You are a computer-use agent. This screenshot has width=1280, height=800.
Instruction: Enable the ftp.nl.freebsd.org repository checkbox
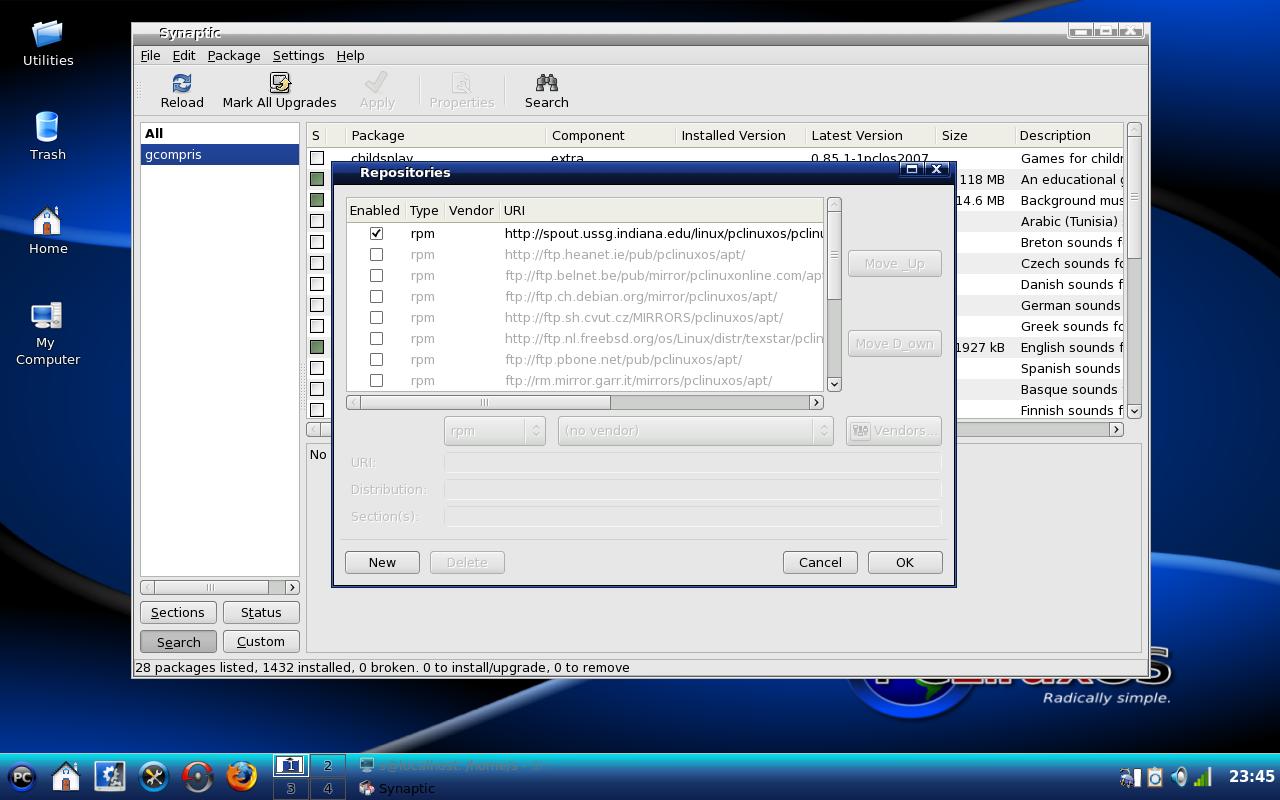click(x=376, y=338)
